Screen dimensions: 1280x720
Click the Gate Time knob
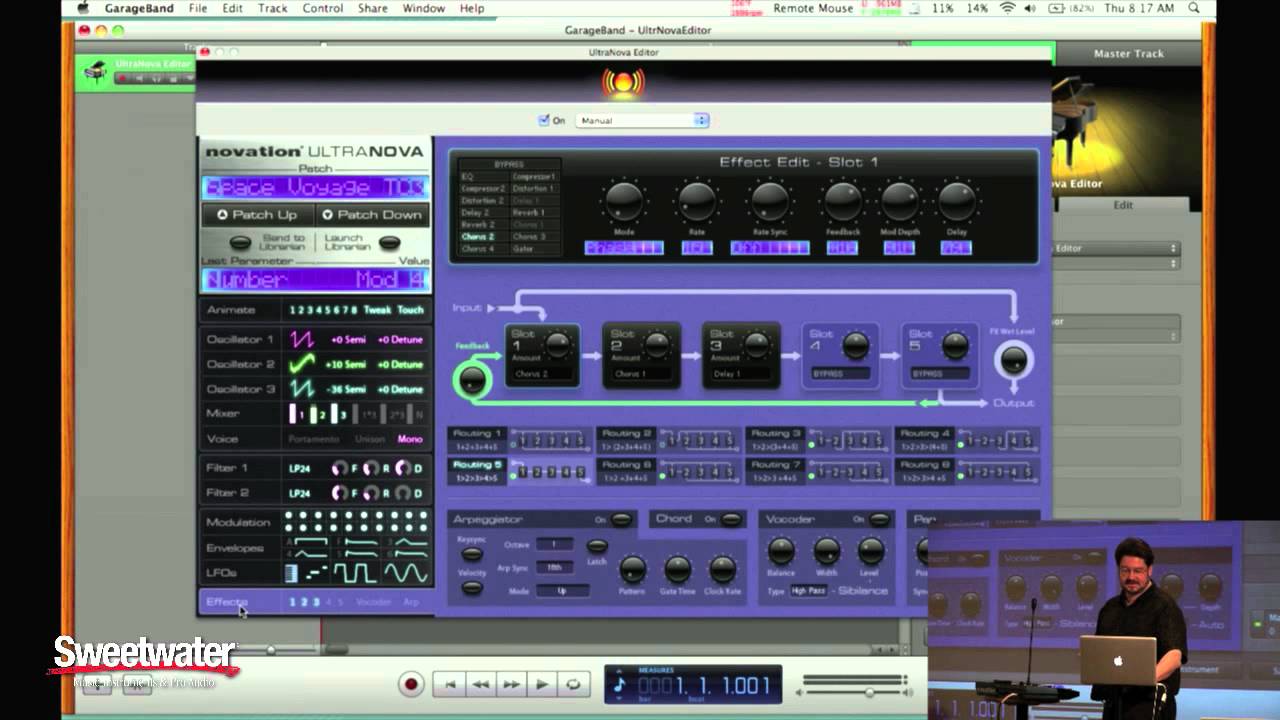(678, 569)
